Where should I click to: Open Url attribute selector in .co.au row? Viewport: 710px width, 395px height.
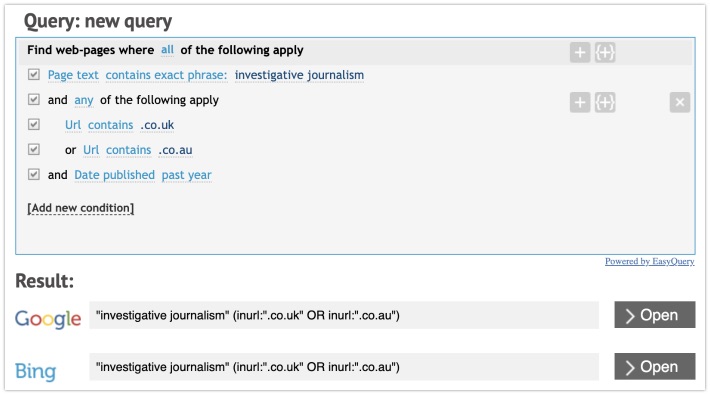91,150
